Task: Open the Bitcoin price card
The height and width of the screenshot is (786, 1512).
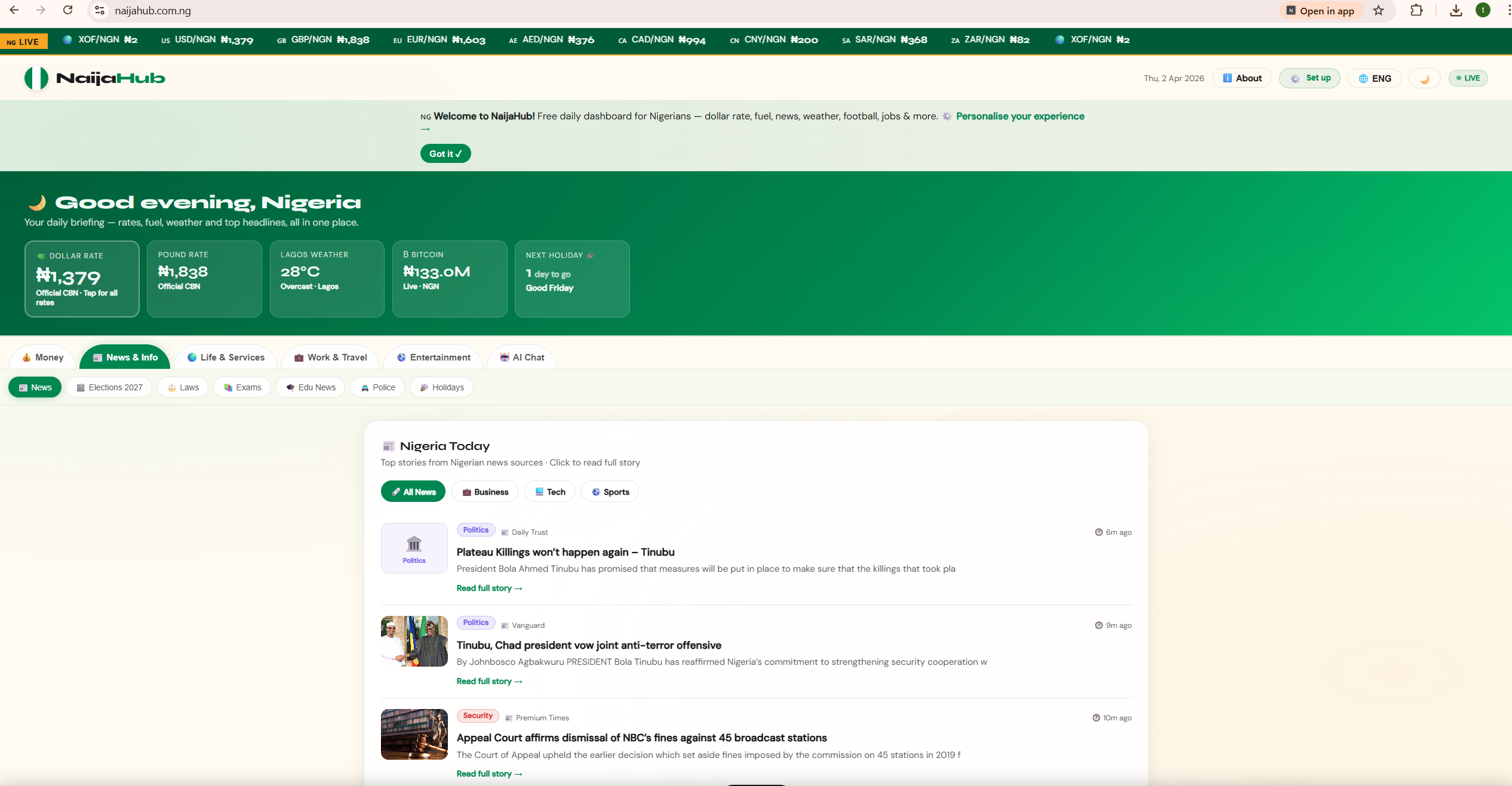Action: coord(450,279)
